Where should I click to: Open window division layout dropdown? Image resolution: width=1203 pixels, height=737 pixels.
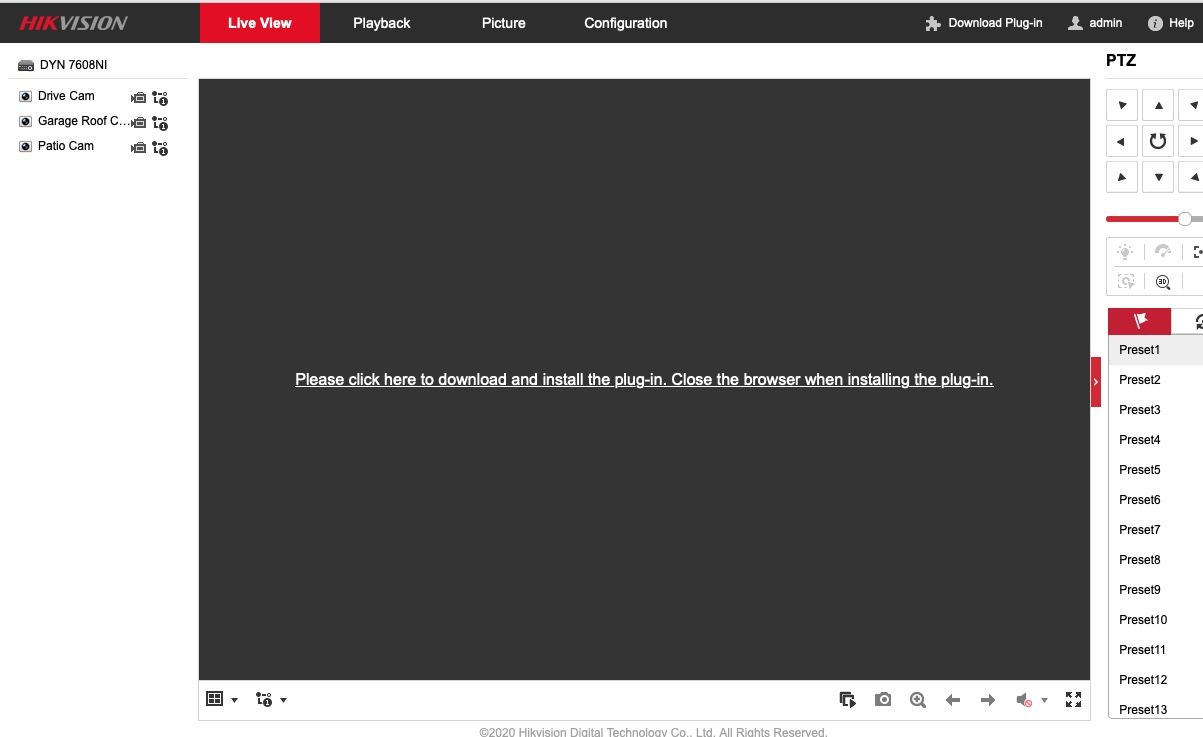[222, 700]
